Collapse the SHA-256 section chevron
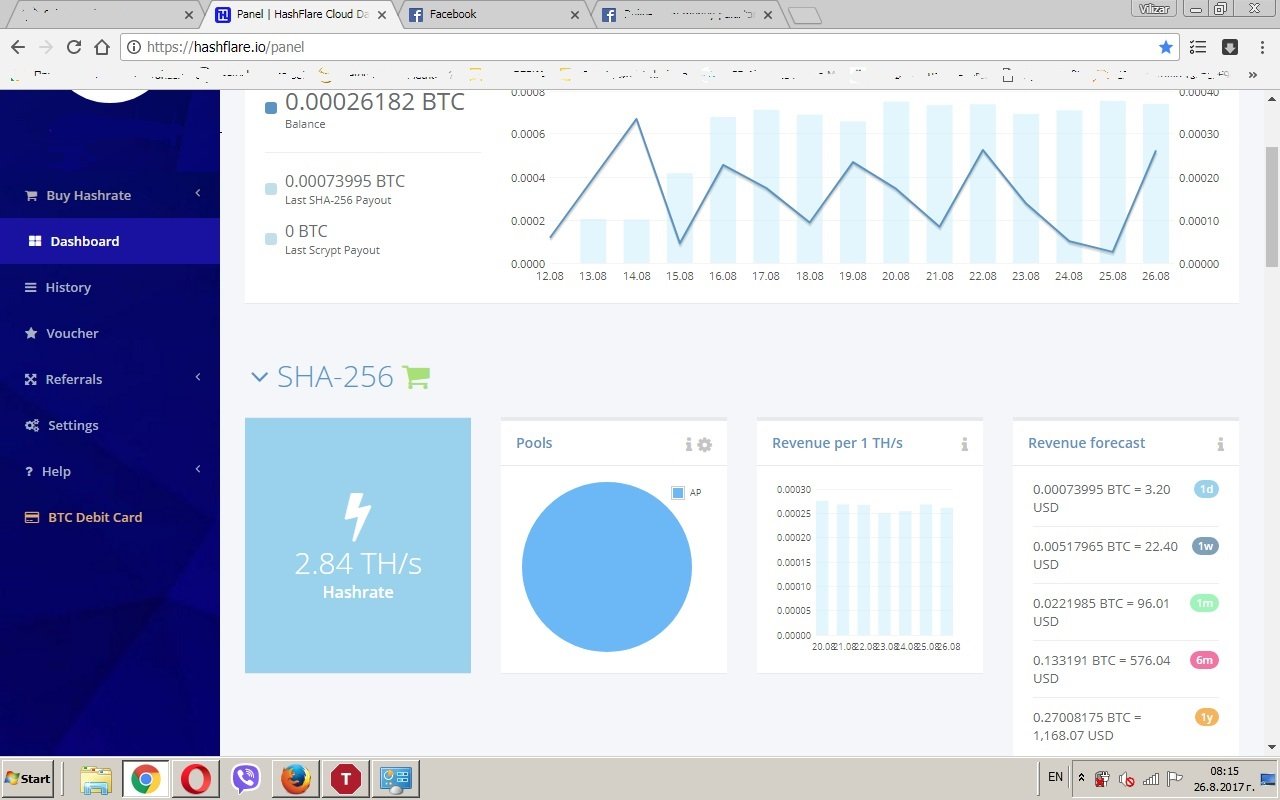Image resolution: width=1280 pixels, height=800 pixels. click(260, 377)
